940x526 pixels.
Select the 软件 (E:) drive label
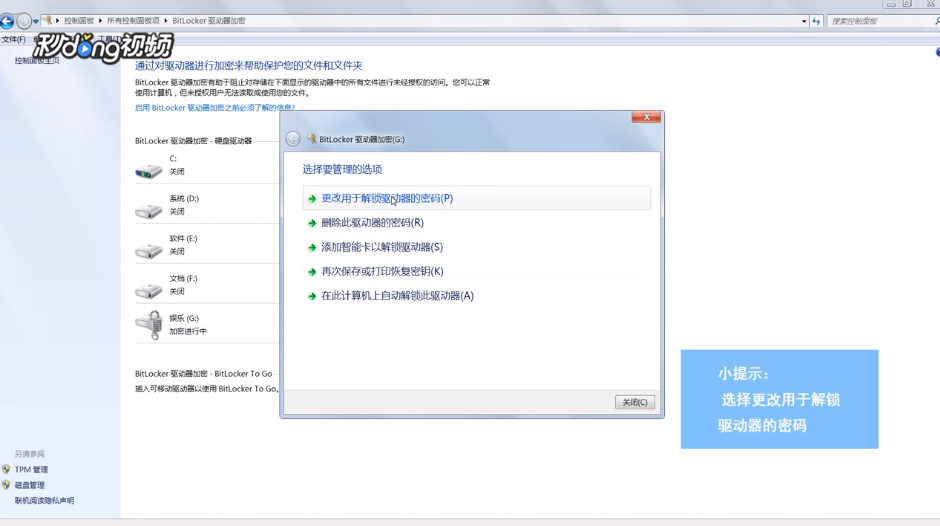tap(183, 239)
